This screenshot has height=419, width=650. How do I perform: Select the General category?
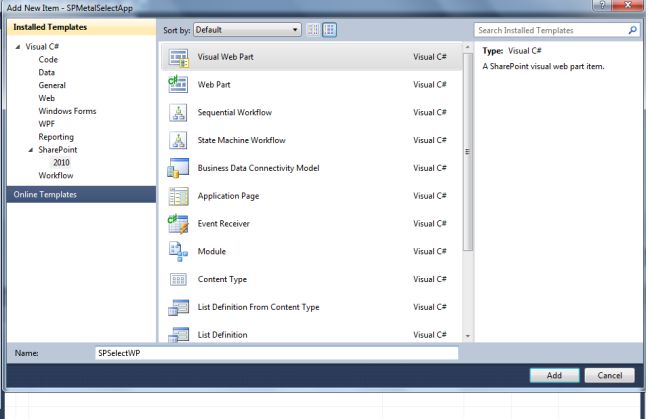(x=52, y=85)
